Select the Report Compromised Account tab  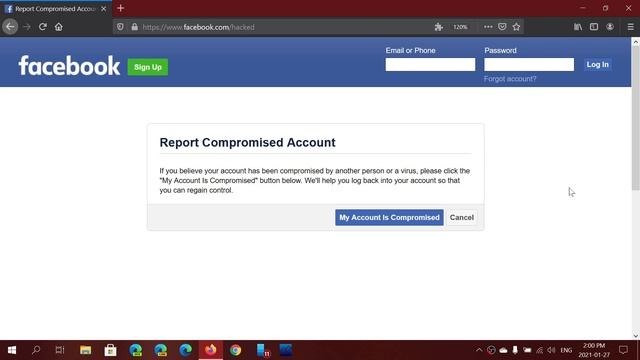56,9
